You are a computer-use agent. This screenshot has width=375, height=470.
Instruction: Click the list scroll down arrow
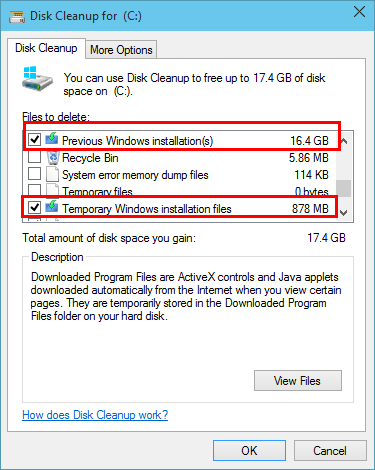(x=344, y=212)
